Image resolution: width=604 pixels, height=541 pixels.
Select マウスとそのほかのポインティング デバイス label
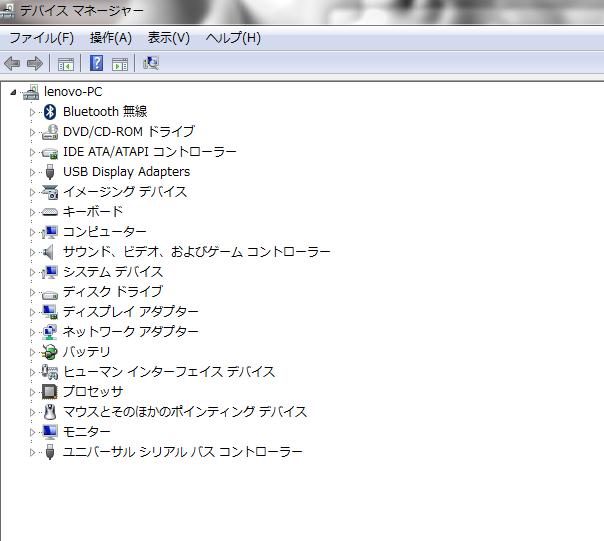click(x=185, y=412)
